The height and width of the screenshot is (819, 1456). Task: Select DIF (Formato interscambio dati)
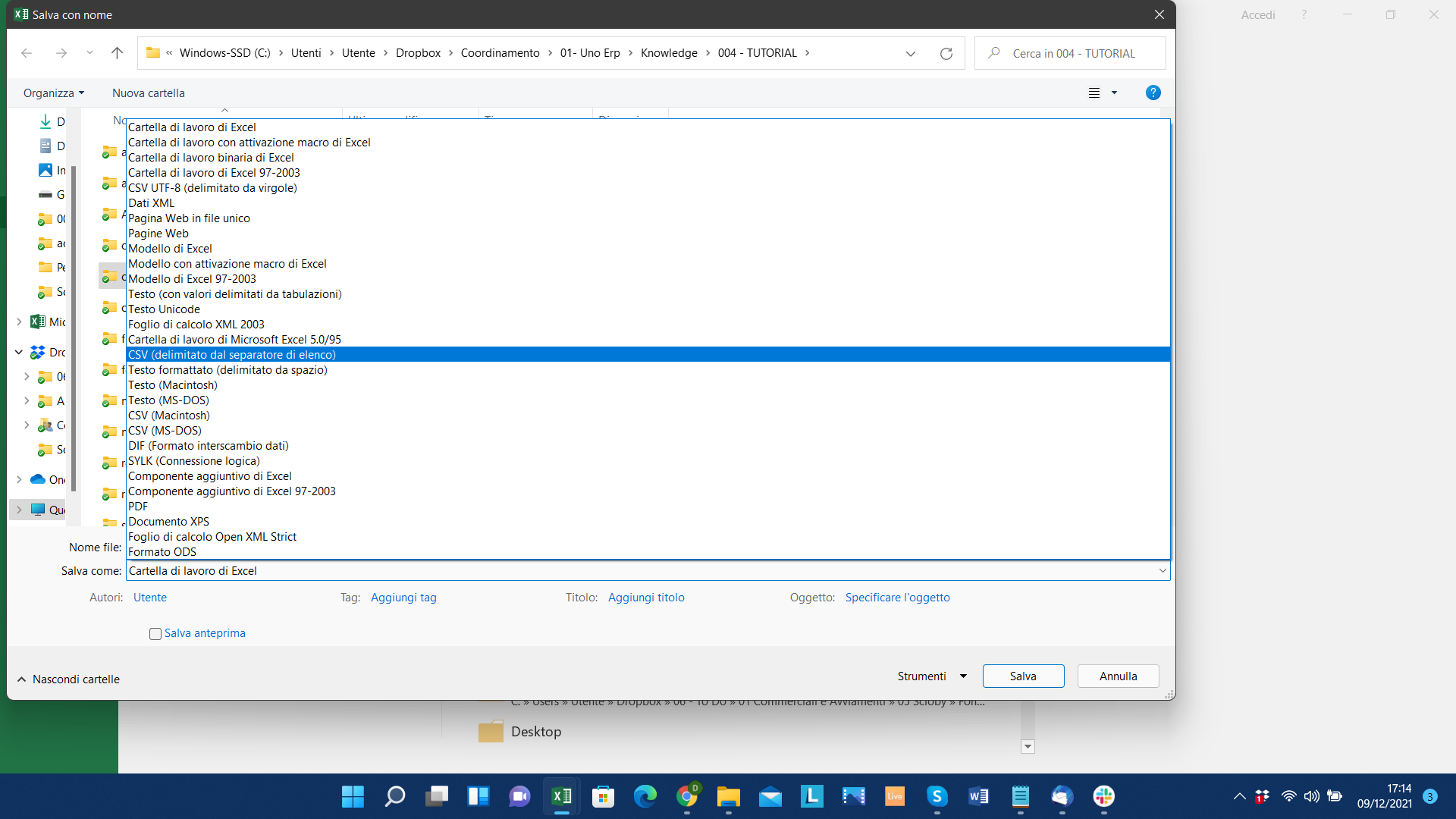(x=648, y=446)
